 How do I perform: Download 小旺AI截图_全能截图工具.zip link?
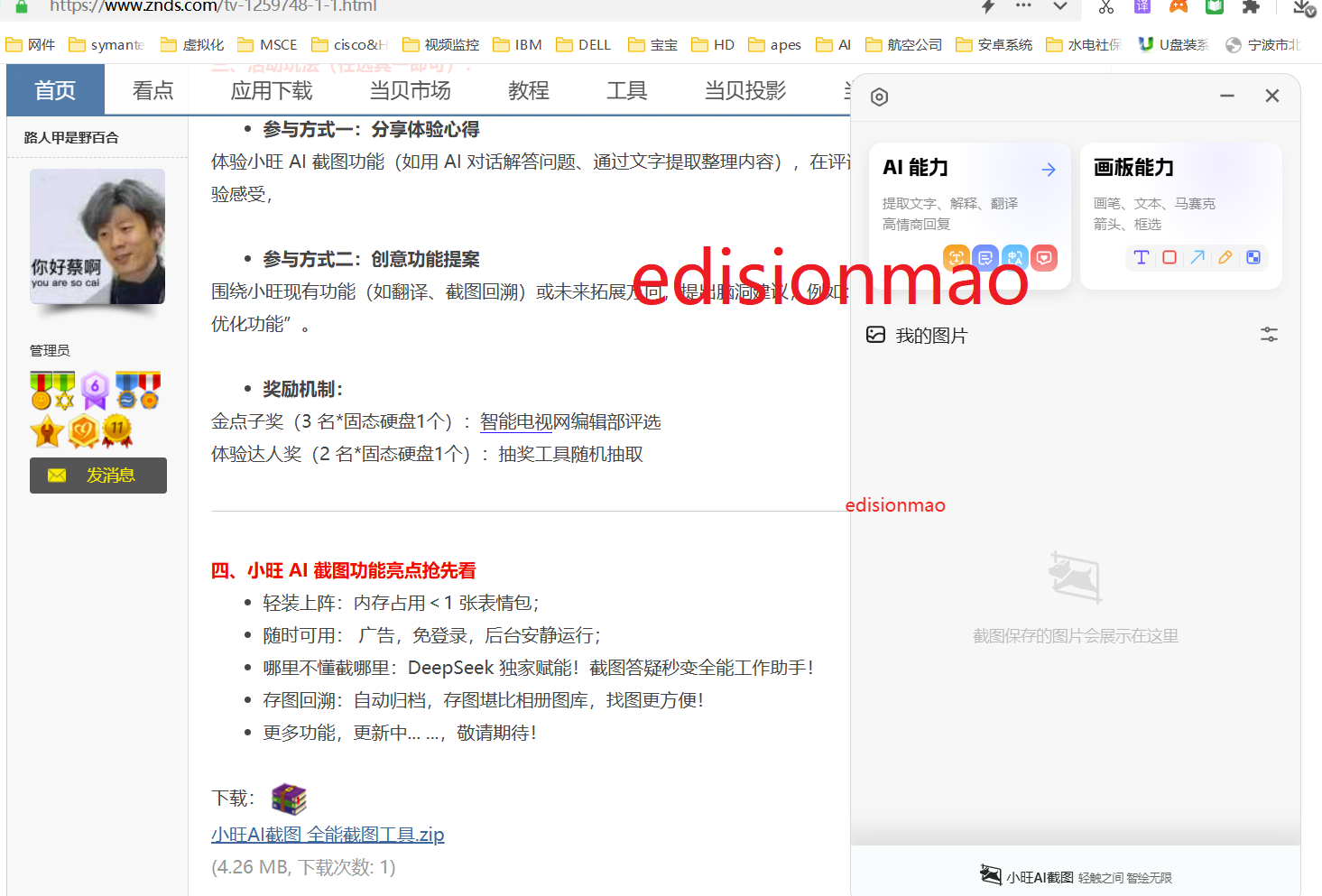coord(328,834)
